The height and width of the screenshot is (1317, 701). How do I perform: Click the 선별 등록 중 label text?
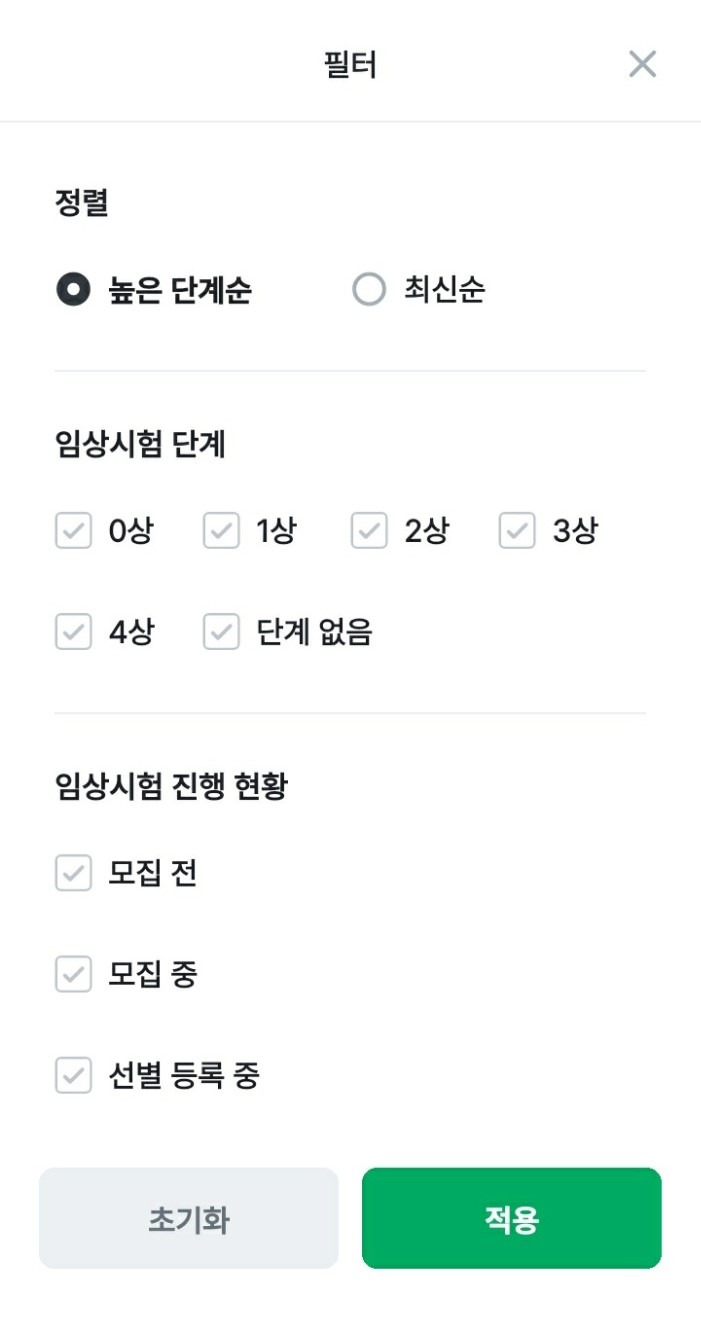coord(184,1076)
